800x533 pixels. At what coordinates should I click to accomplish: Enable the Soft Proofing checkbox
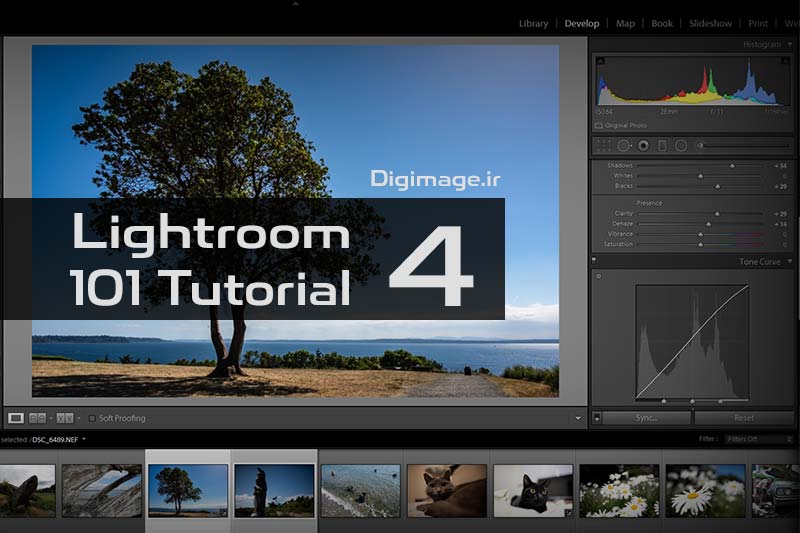click(92, 418)
